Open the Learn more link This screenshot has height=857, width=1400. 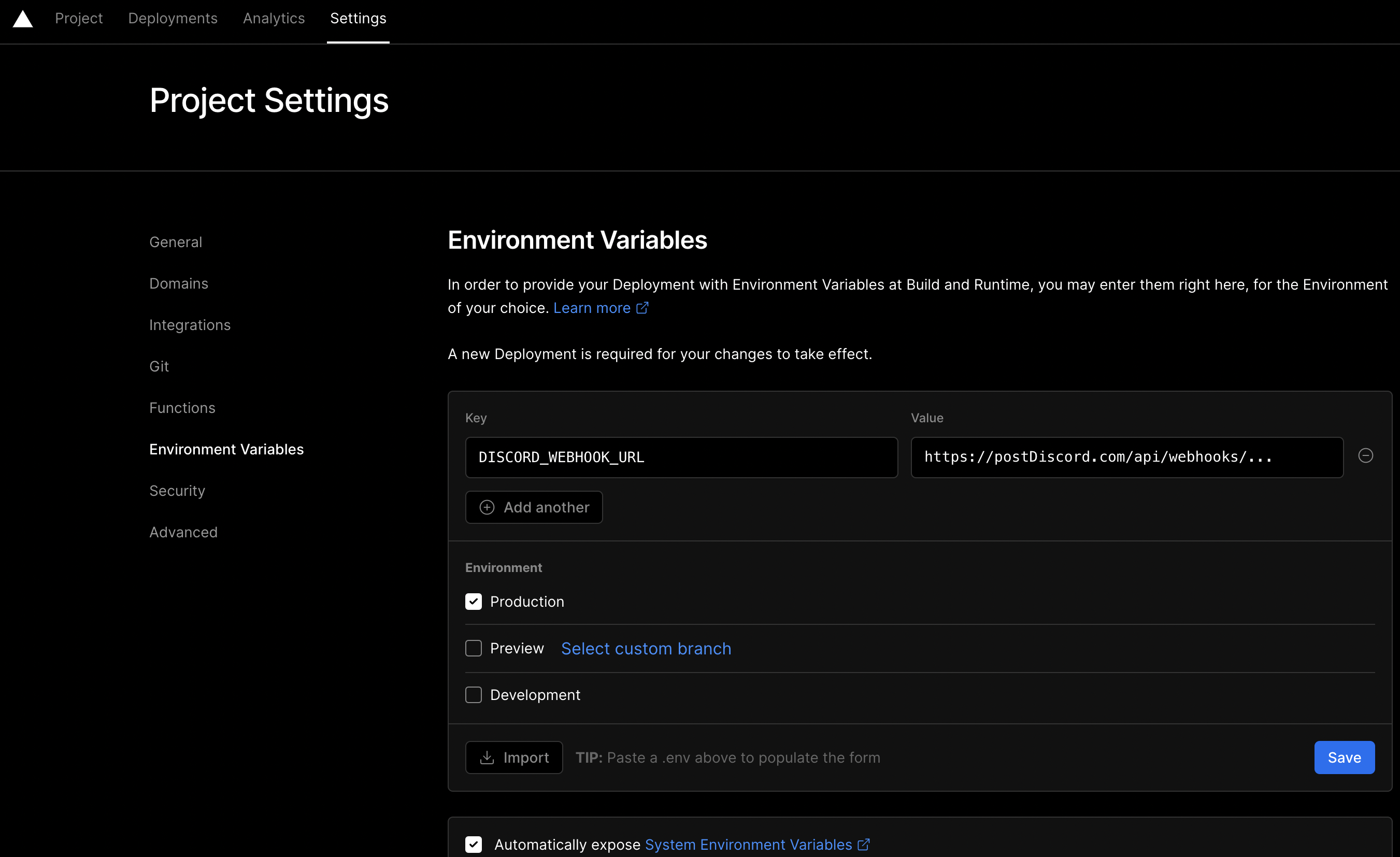[592, 308]
